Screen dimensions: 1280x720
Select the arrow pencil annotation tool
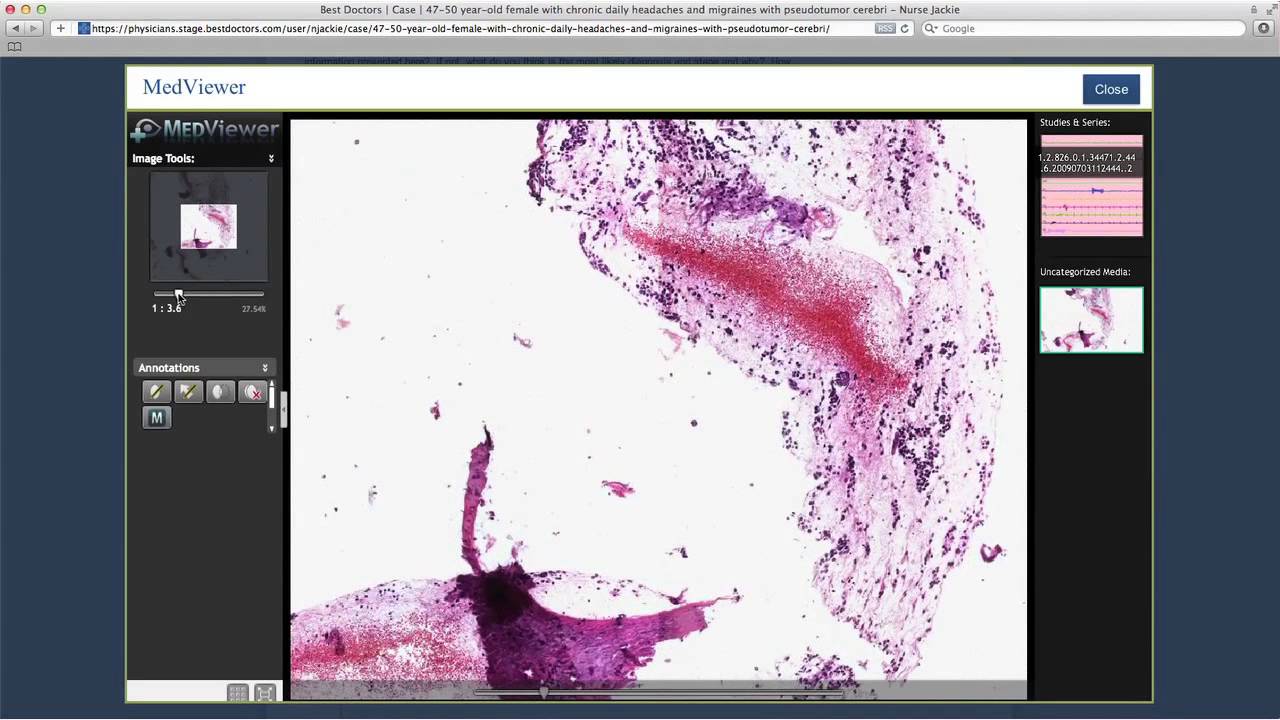point(188,392)
